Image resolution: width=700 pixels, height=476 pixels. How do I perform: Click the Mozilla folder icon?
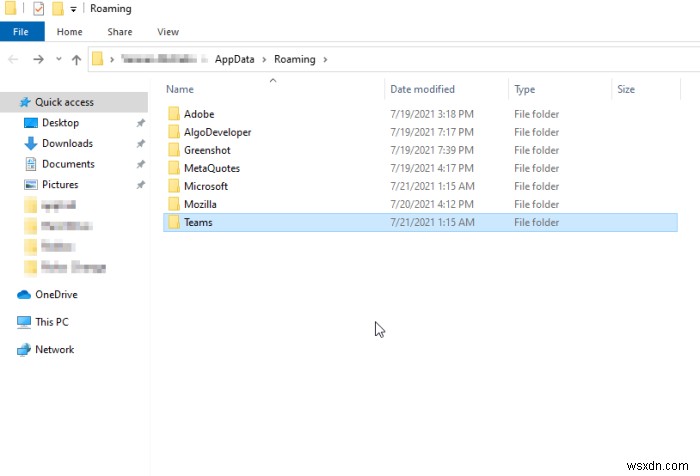tap(174, 204)
